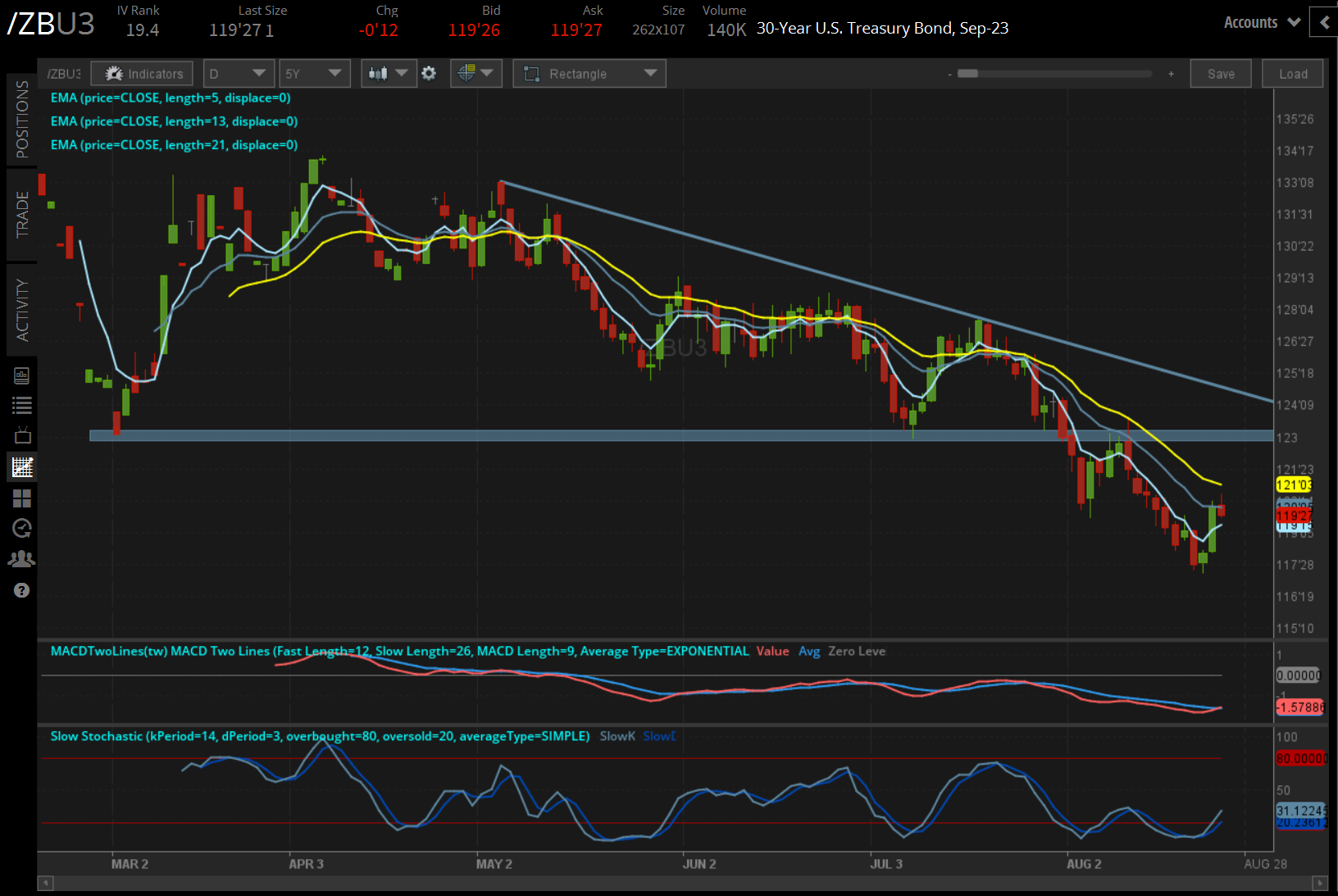Switch to the POSITIONS vertical tab

tap(22, 120)
